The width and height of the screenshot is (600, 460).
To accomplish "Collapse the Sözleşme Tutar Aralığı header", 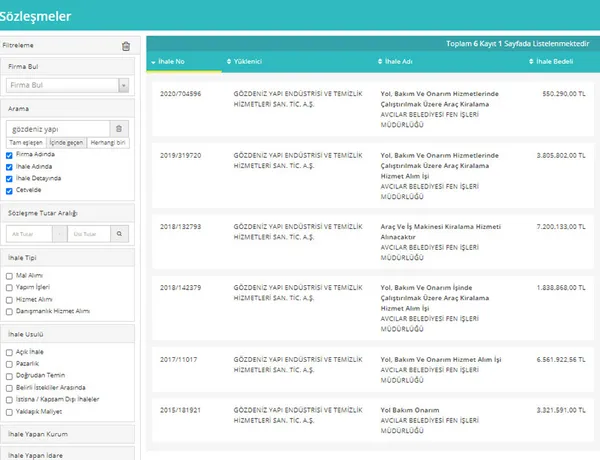I will pyautogui.click(x=67, y=213).
